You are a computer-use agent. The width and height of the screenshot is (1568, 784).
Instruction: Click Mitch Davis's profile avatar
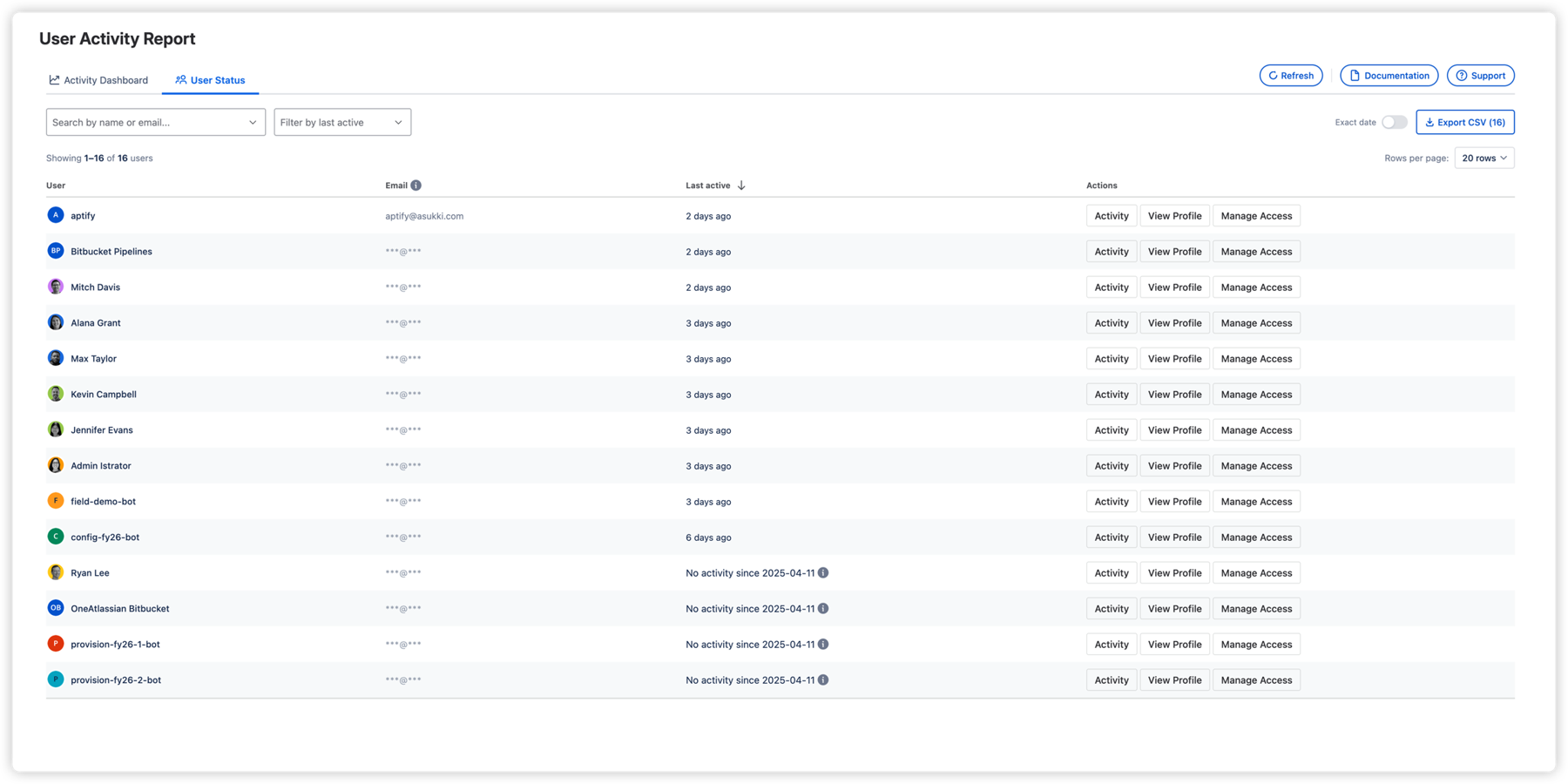pyautogui.click(x=56, y=287)
